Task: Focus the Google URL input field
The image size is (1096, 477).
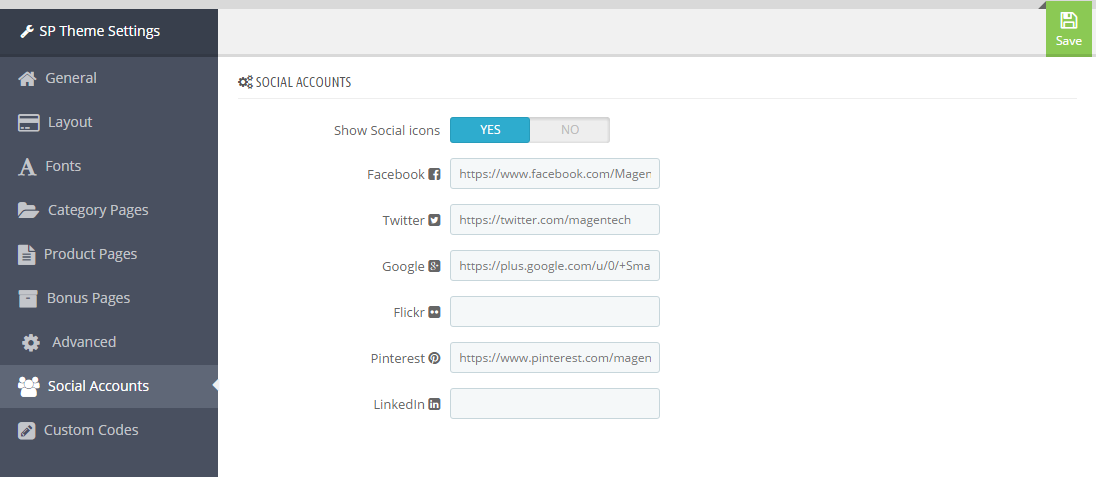Action: pos(555,266)
